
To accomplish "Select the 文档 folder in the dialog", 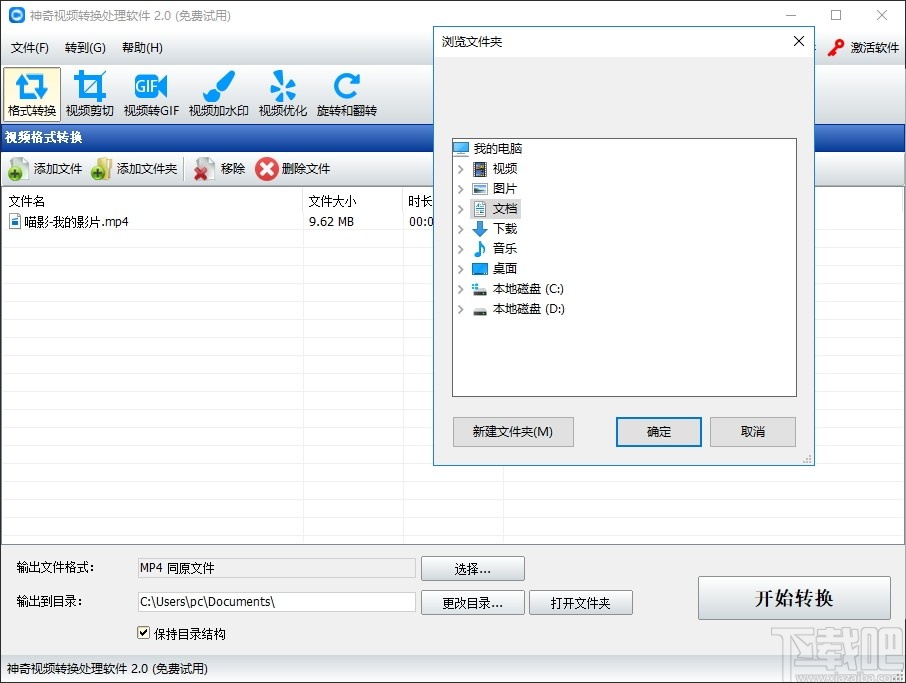I will point(506,208).
